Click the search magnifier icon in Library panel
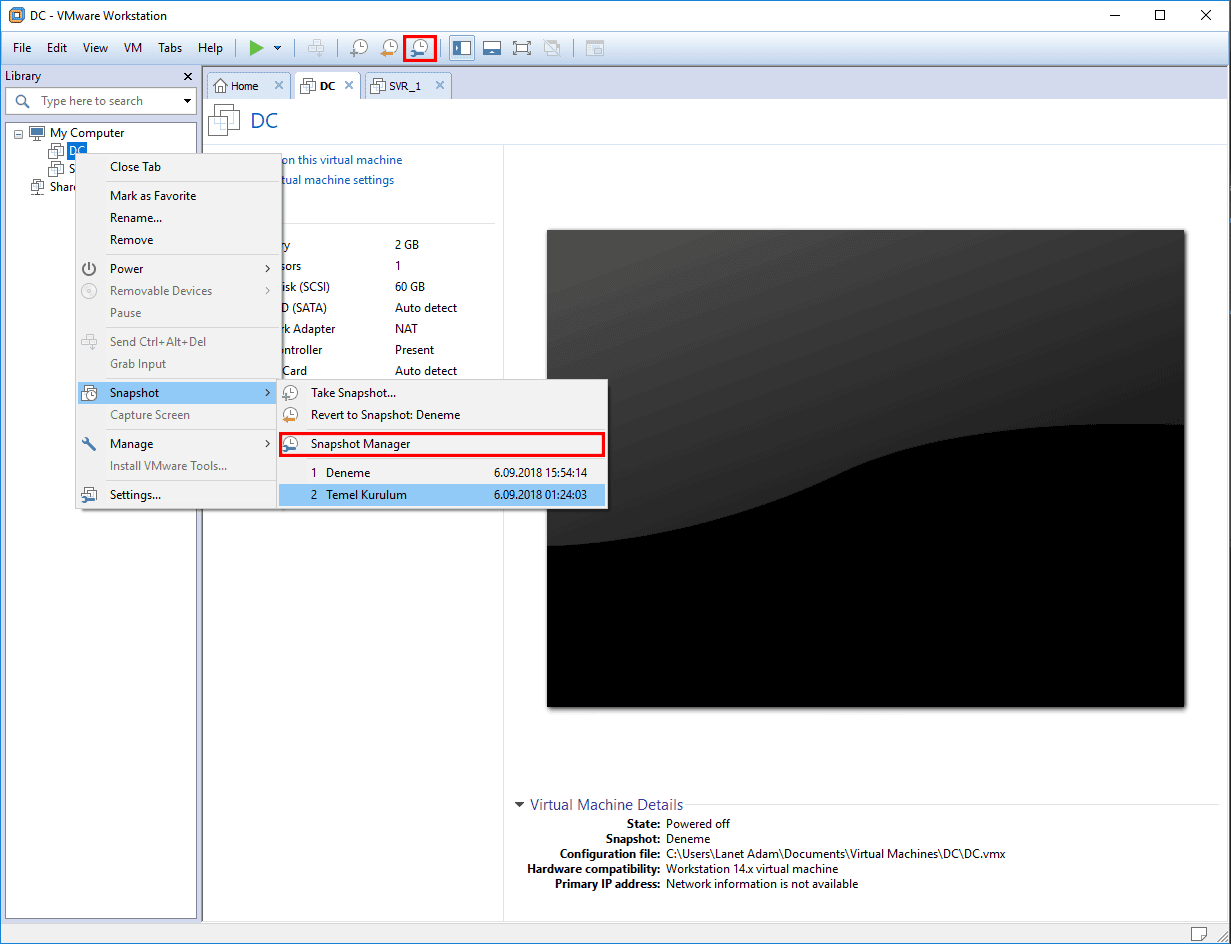 pos(22,100)
